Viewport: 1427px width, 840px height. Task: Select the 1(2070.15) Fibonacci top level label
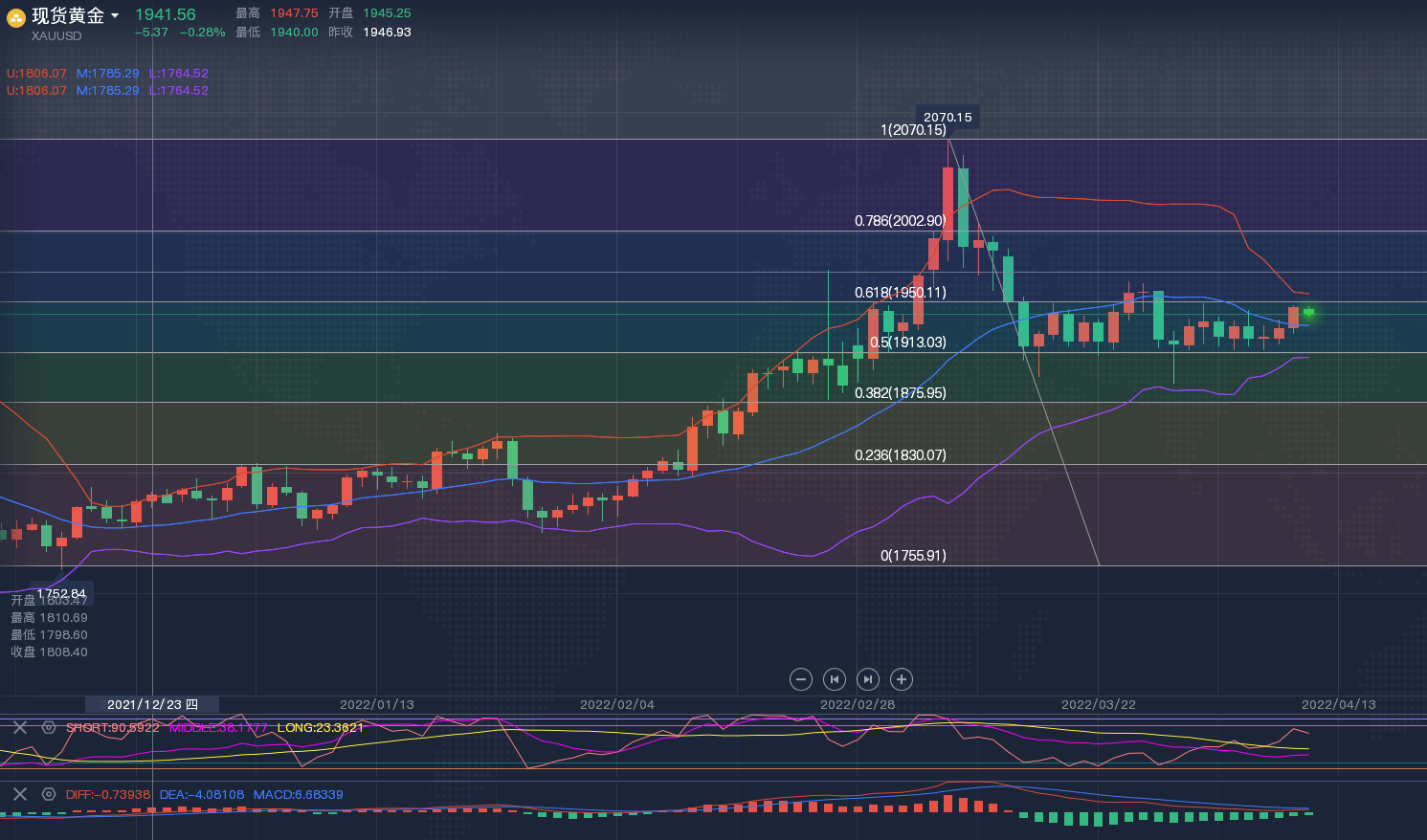pos(913,130)
